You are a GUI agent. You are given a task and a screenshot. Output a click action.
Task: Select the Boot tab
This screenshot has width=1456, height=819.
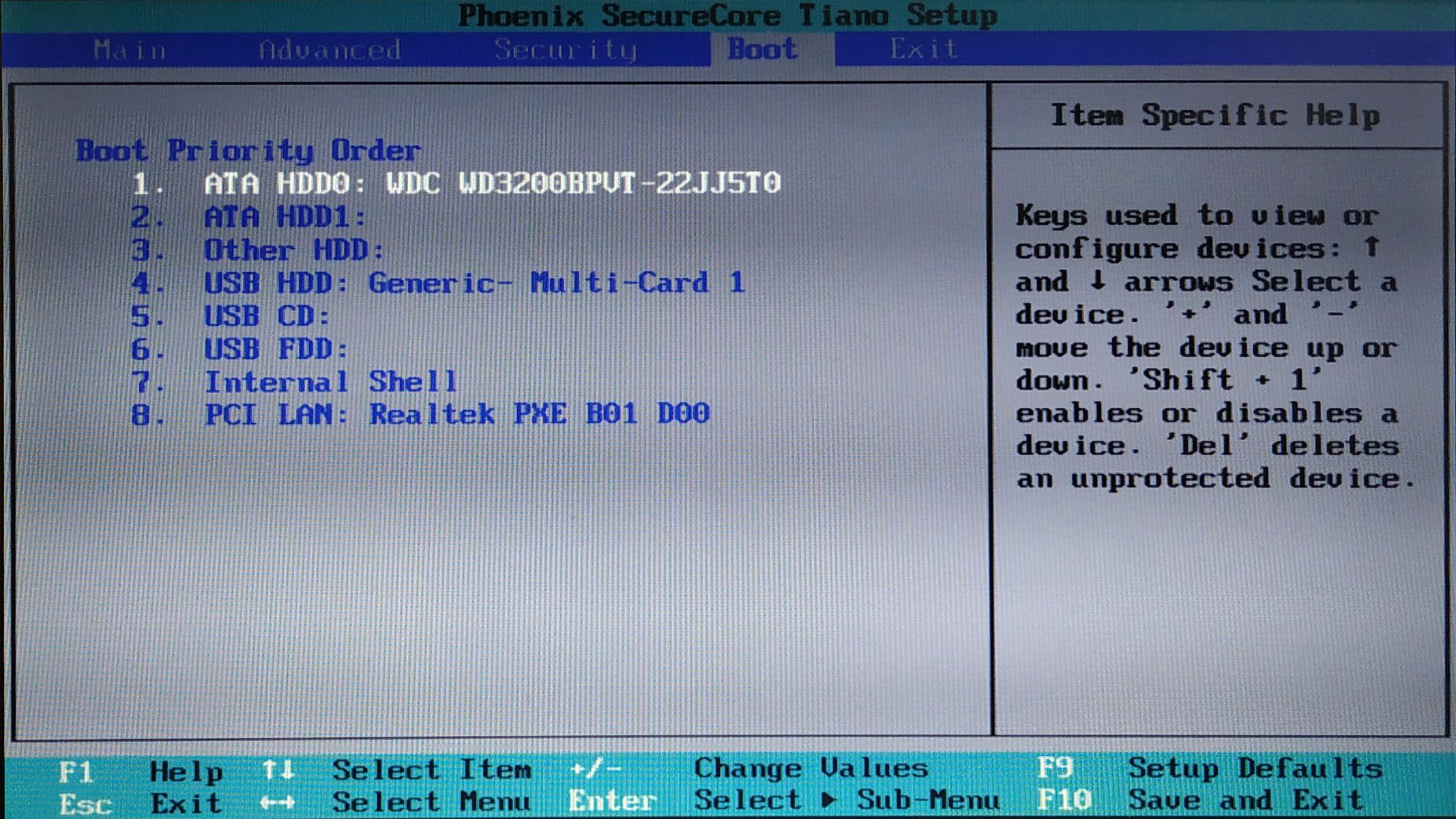(762, 49)
